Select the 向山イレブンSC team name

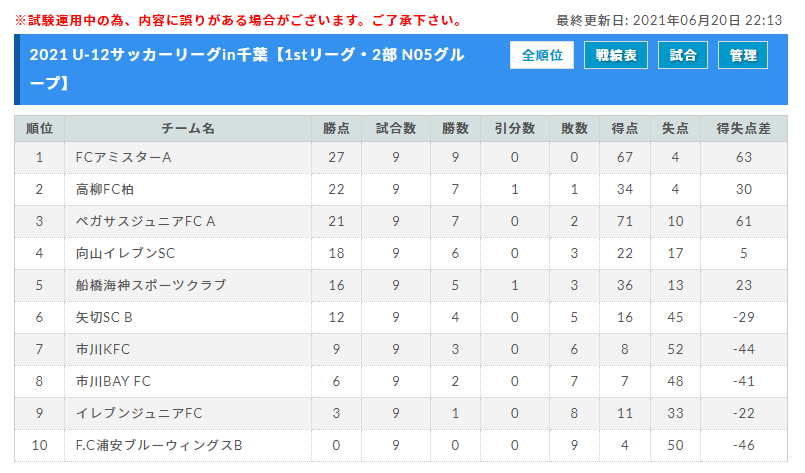[125, 253]
